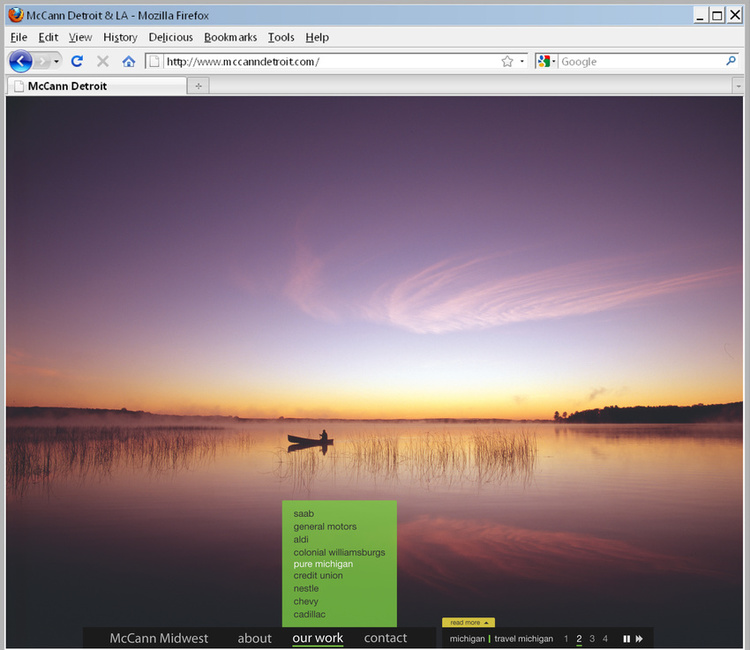Screen dimensions: 750x650
Task: Go to the browser home page icon
Action: [128, 61]
